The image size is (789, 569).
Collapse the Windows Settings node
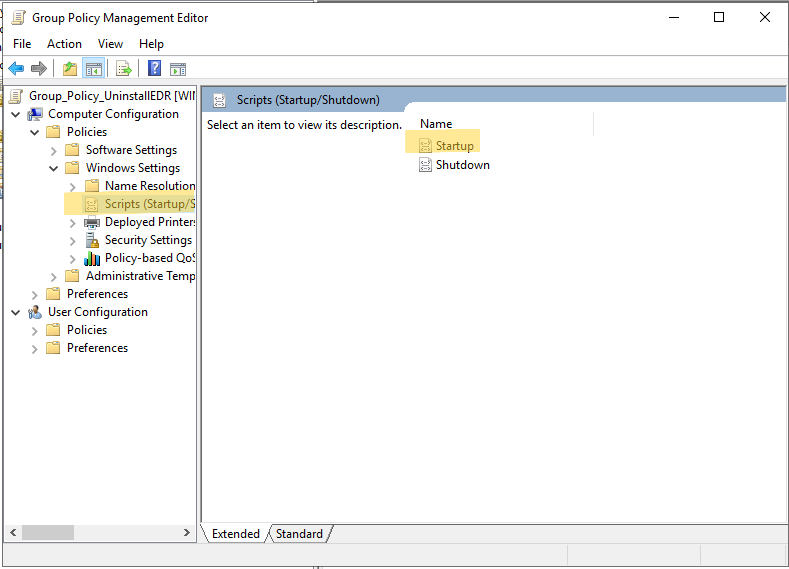(54, 169)
